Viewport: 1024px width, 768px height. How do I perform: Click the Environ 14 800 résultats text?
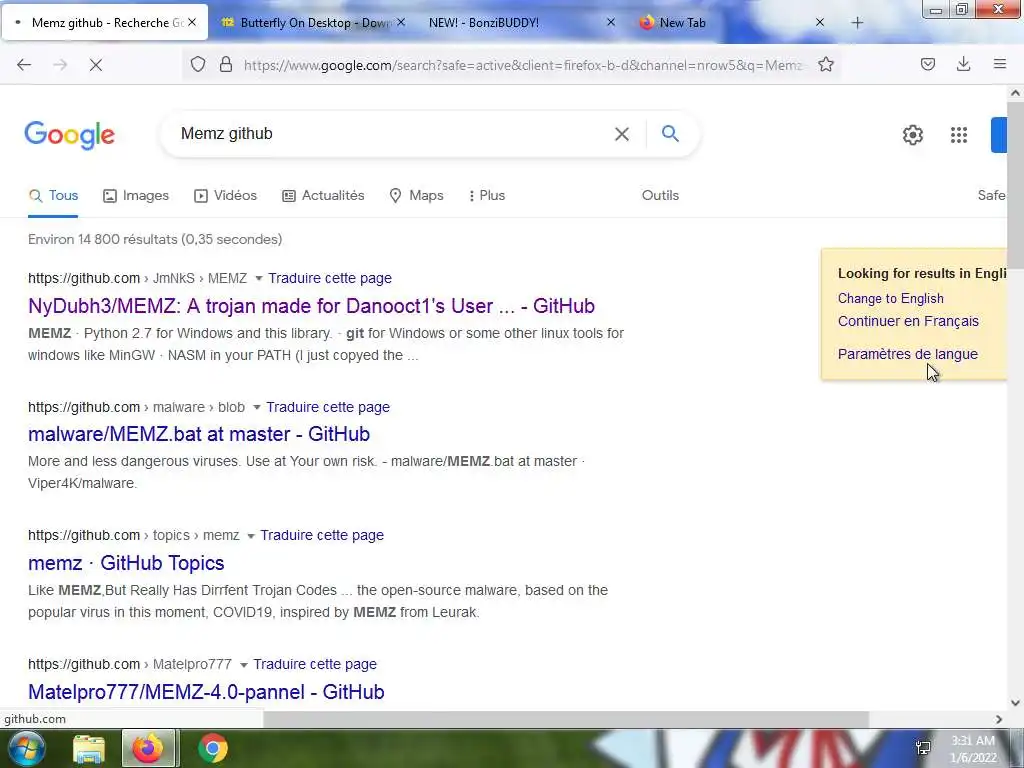pos(155,239)
